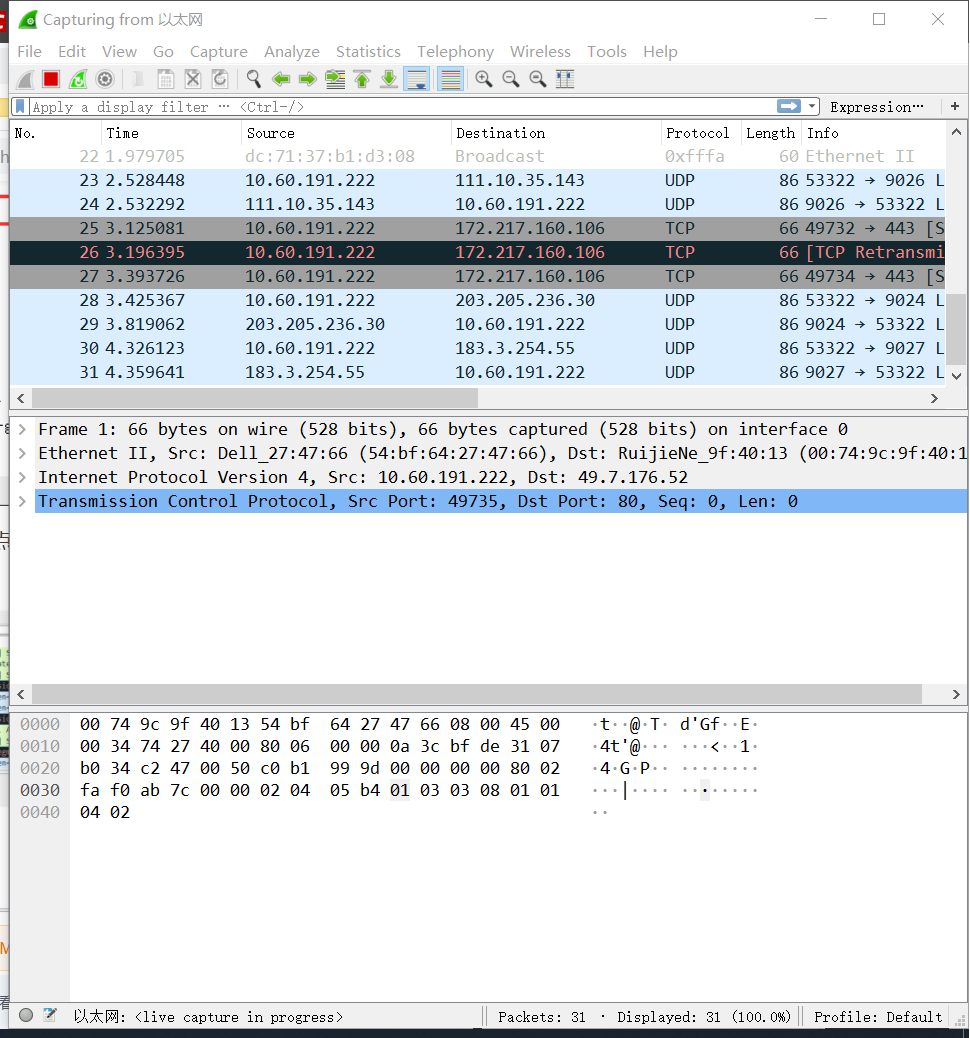Select hex byte 01 highlighted in row 0030
Screen dimensions: 970x1038
[399, 790]
